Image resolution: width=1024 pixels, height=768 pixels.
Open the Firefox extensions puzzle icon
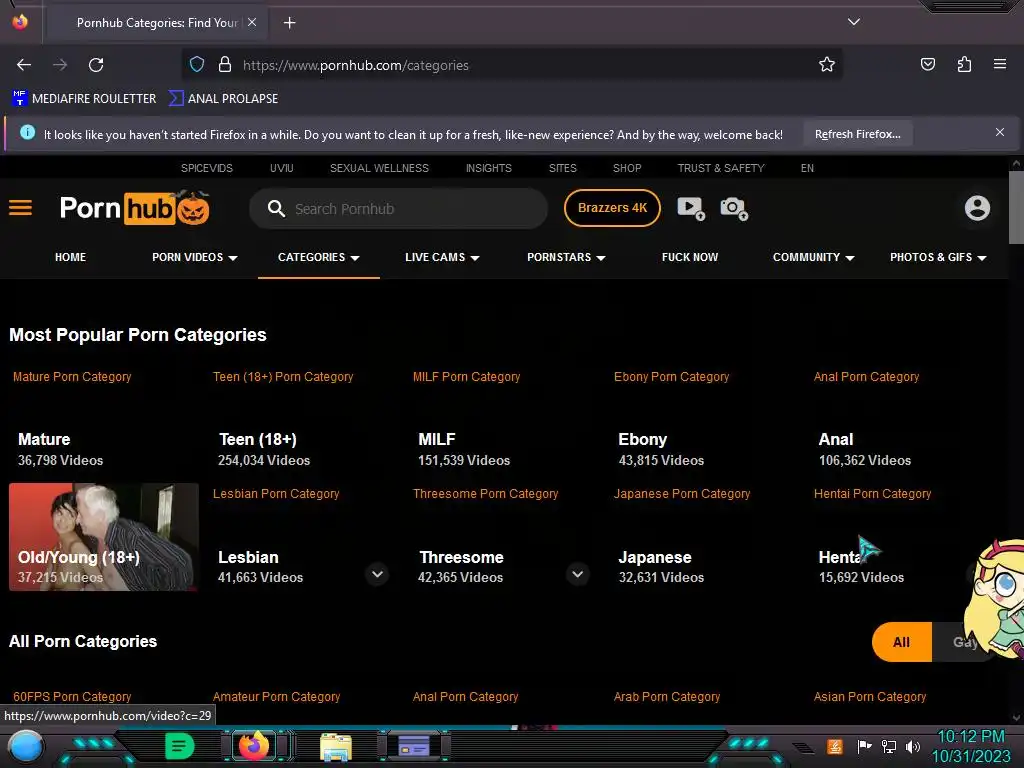[964, 64]
